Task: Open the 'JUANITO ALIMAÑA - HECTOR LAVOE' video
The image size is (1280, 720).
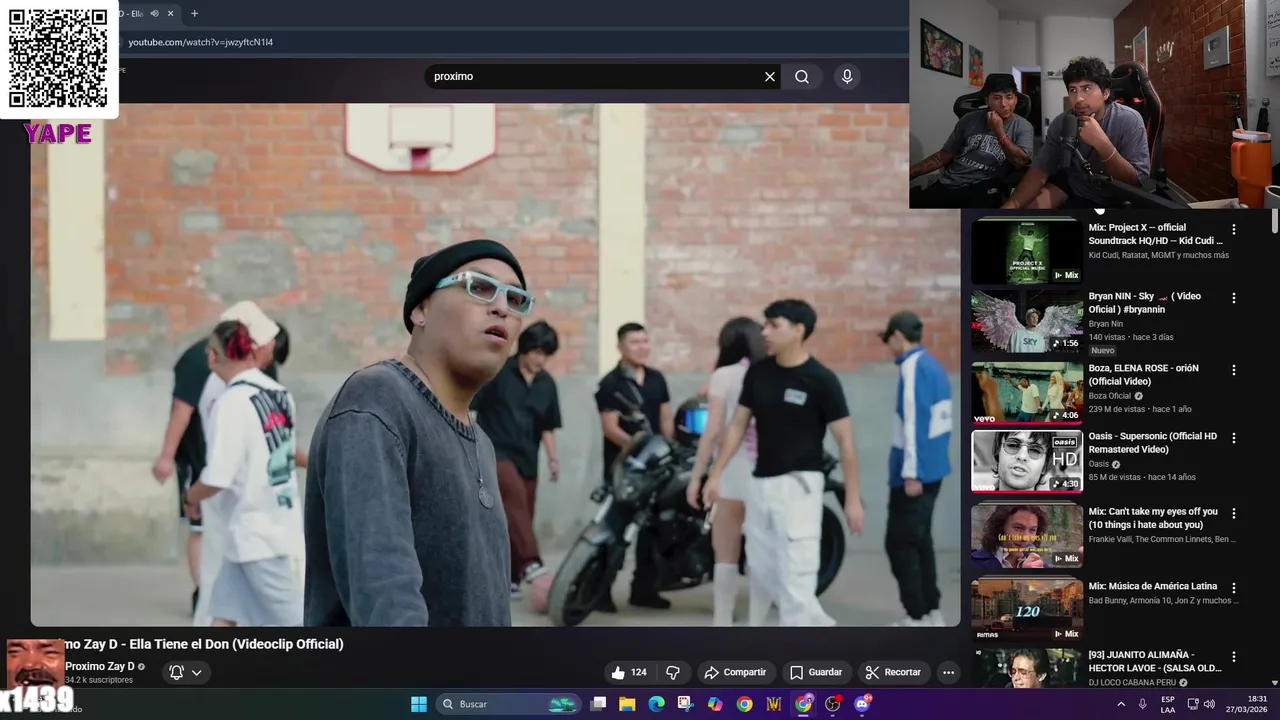Action: pos(1155,661)
